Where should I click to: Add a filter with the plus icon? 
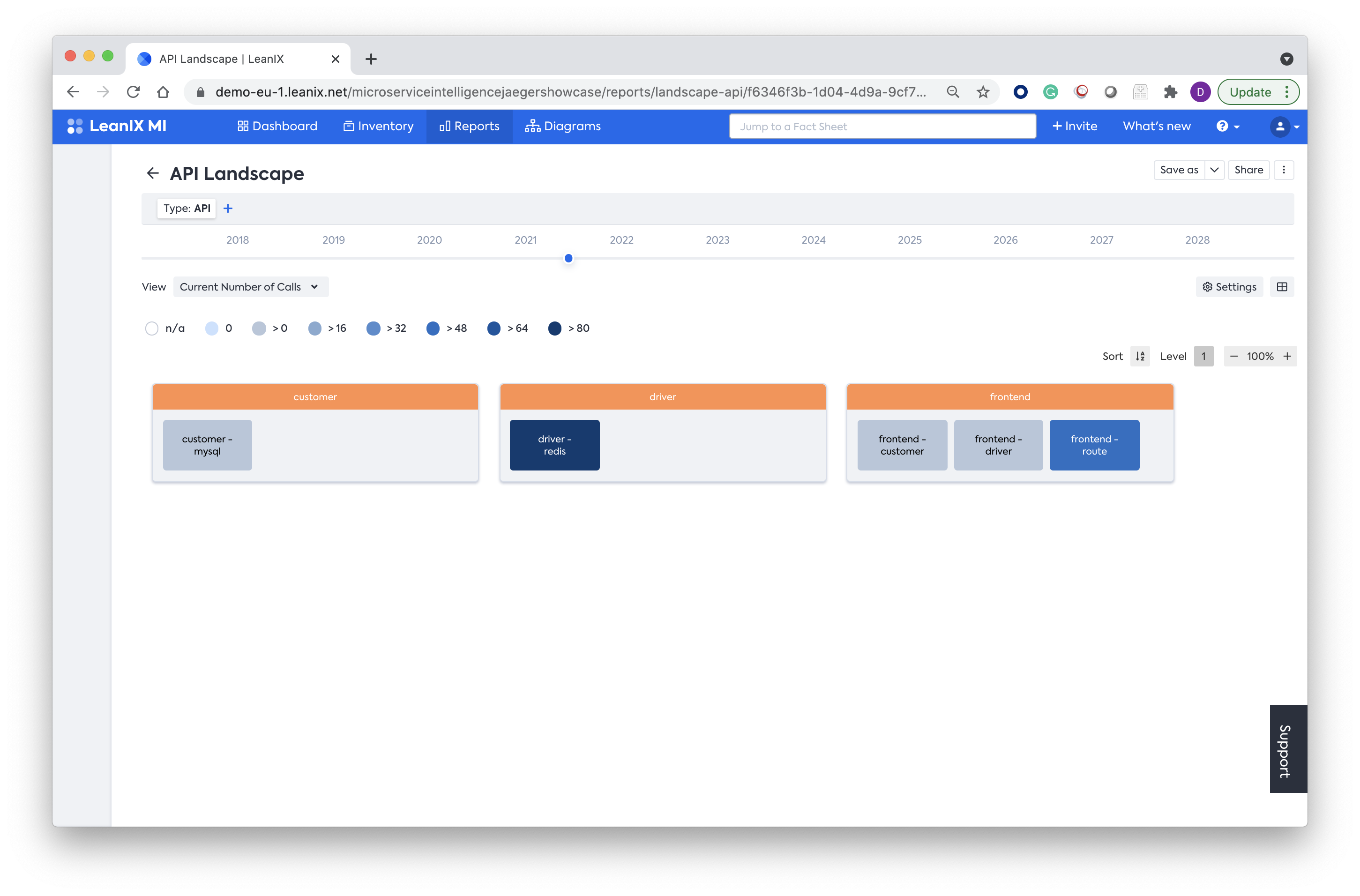click(228, 209)
